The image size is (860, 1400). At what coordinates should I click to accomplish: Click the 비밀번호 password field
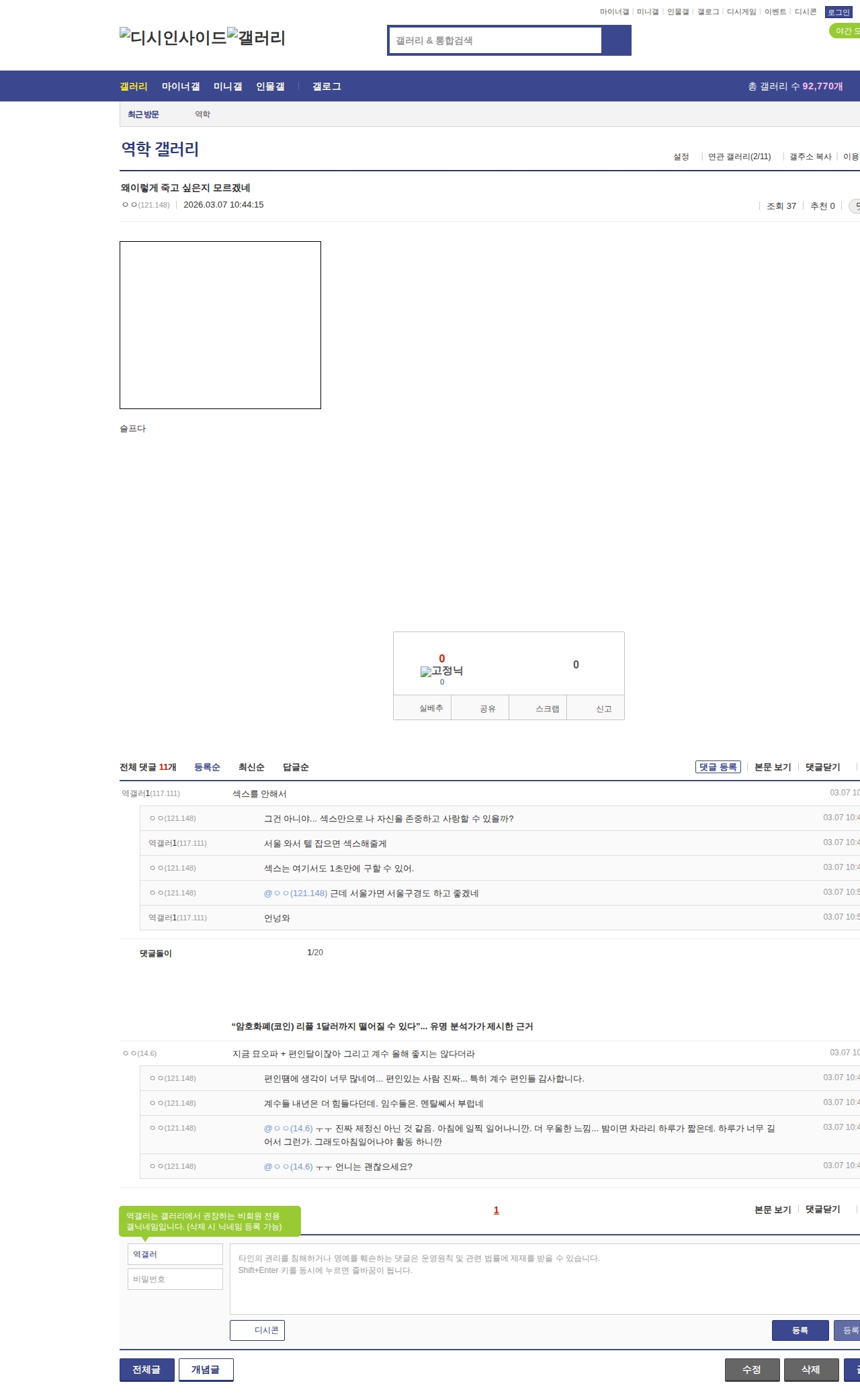tap(175, 1279)
